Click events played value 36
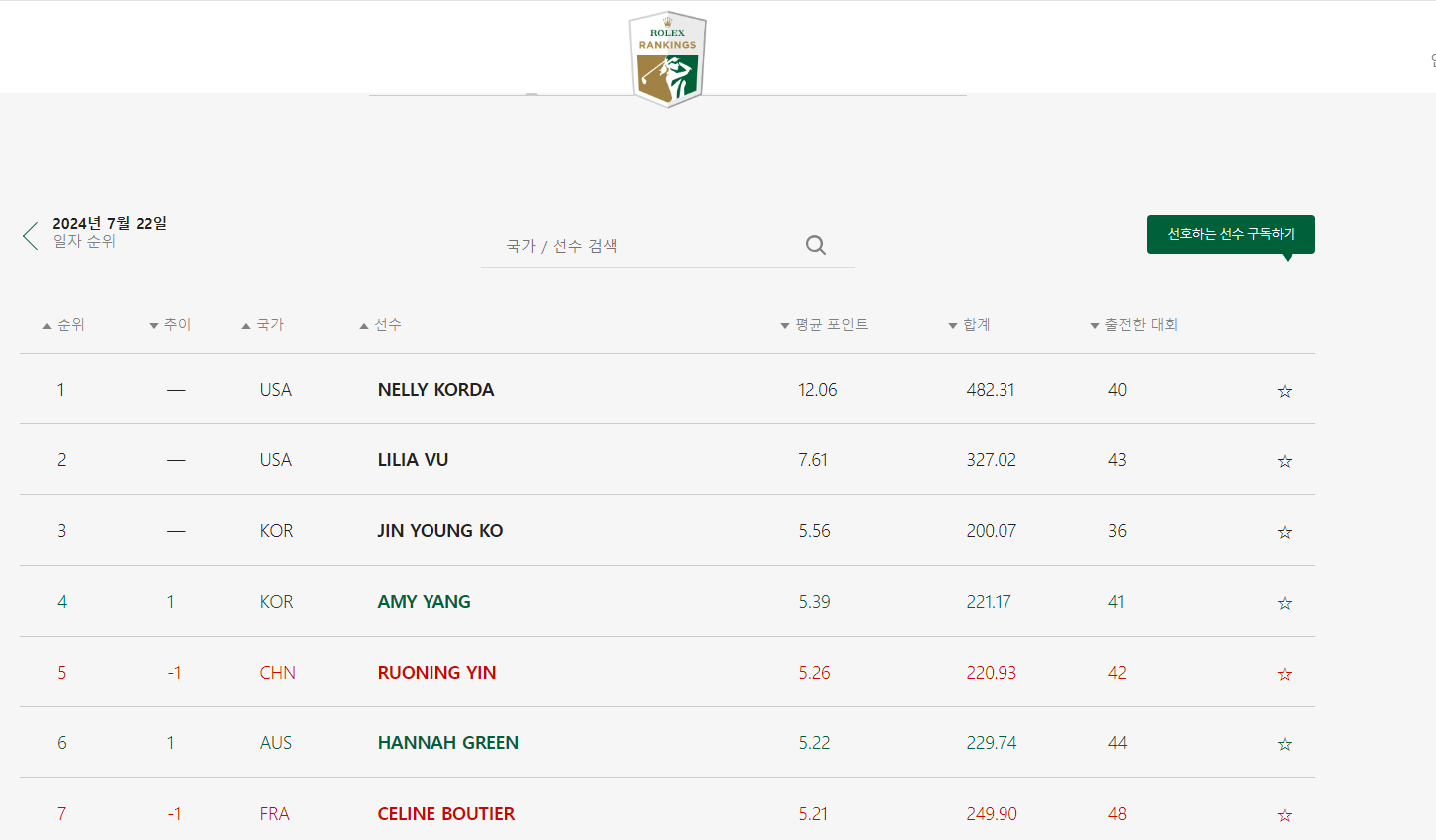Screen dimensions: 1436x840 pyautogui.click(x=1117, y=531)
